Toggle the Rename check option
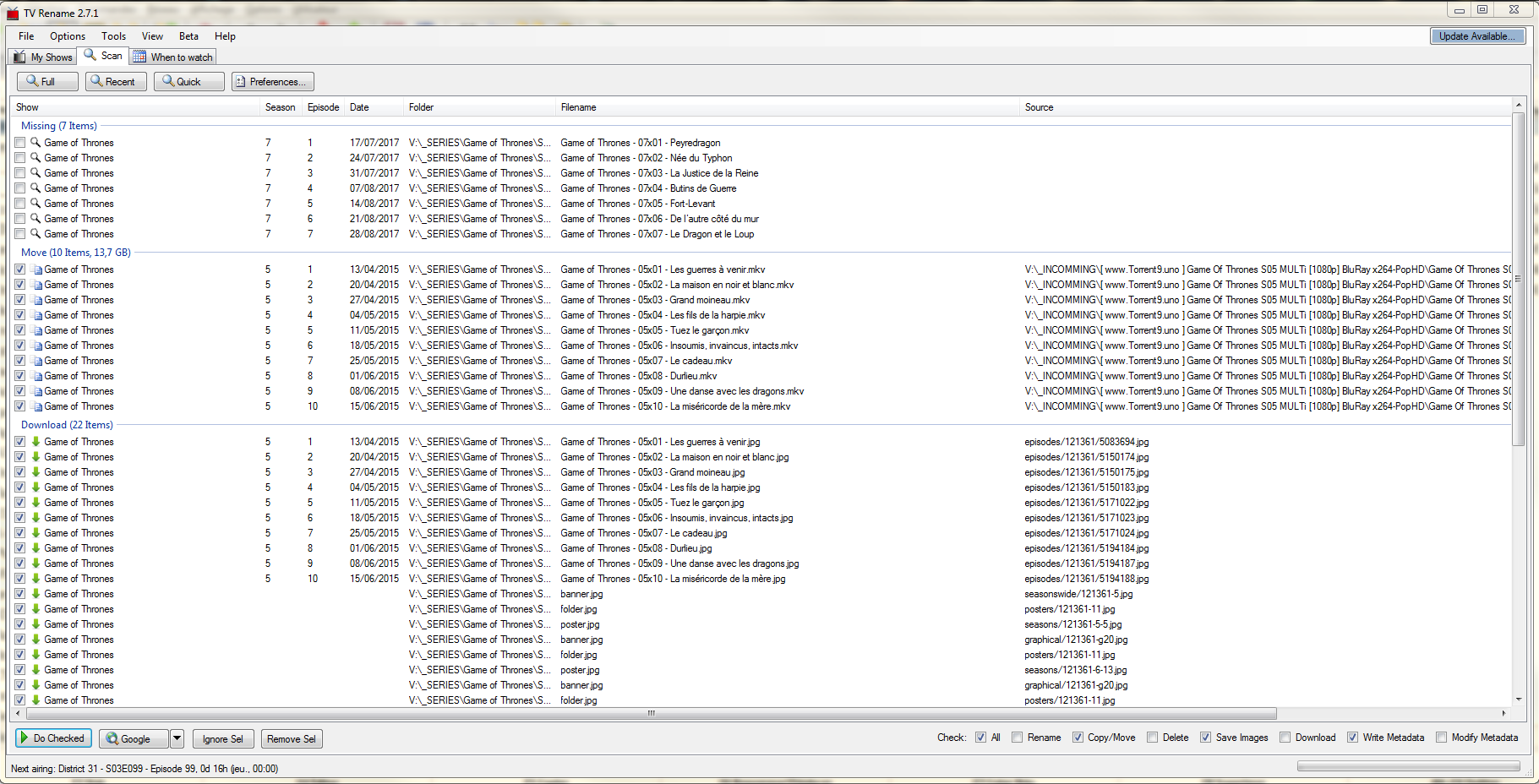This screenshot has height=784, width=1539. 1018,738
